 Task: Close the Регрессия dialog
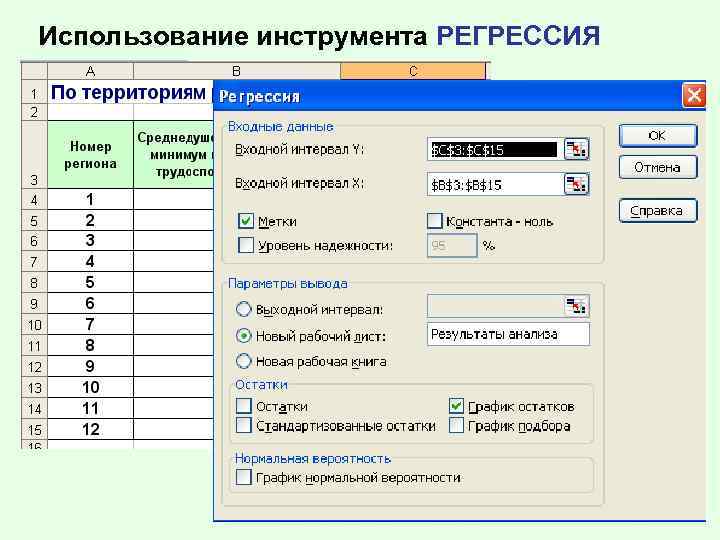pos(693,96)
